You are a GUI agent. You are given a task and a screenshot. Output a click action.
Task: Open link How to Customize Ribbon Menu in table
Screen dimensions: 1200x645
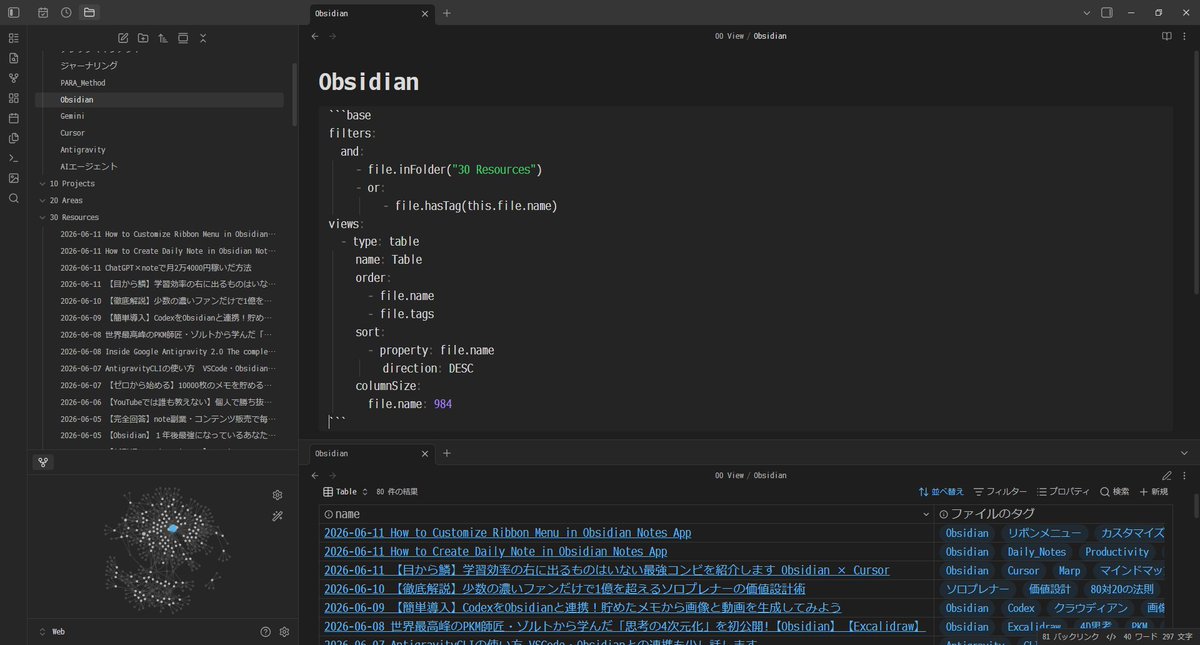[507, 533]
